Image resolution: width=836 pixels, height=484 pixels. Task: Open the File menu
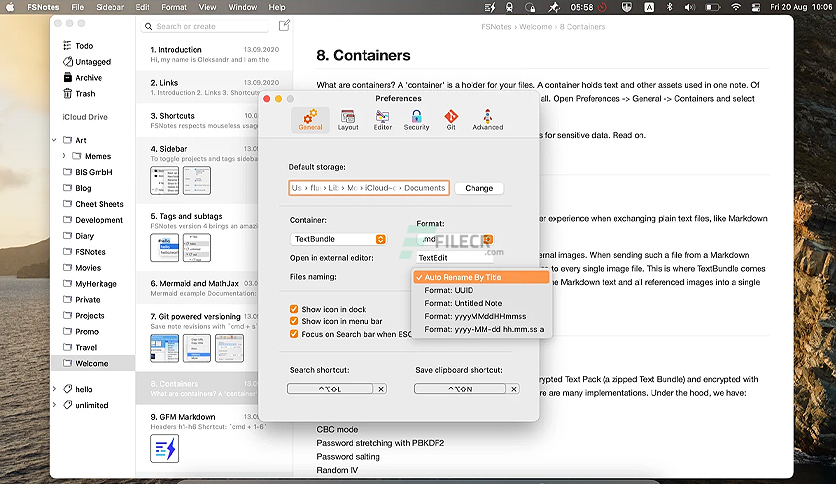tap(78, 7)
